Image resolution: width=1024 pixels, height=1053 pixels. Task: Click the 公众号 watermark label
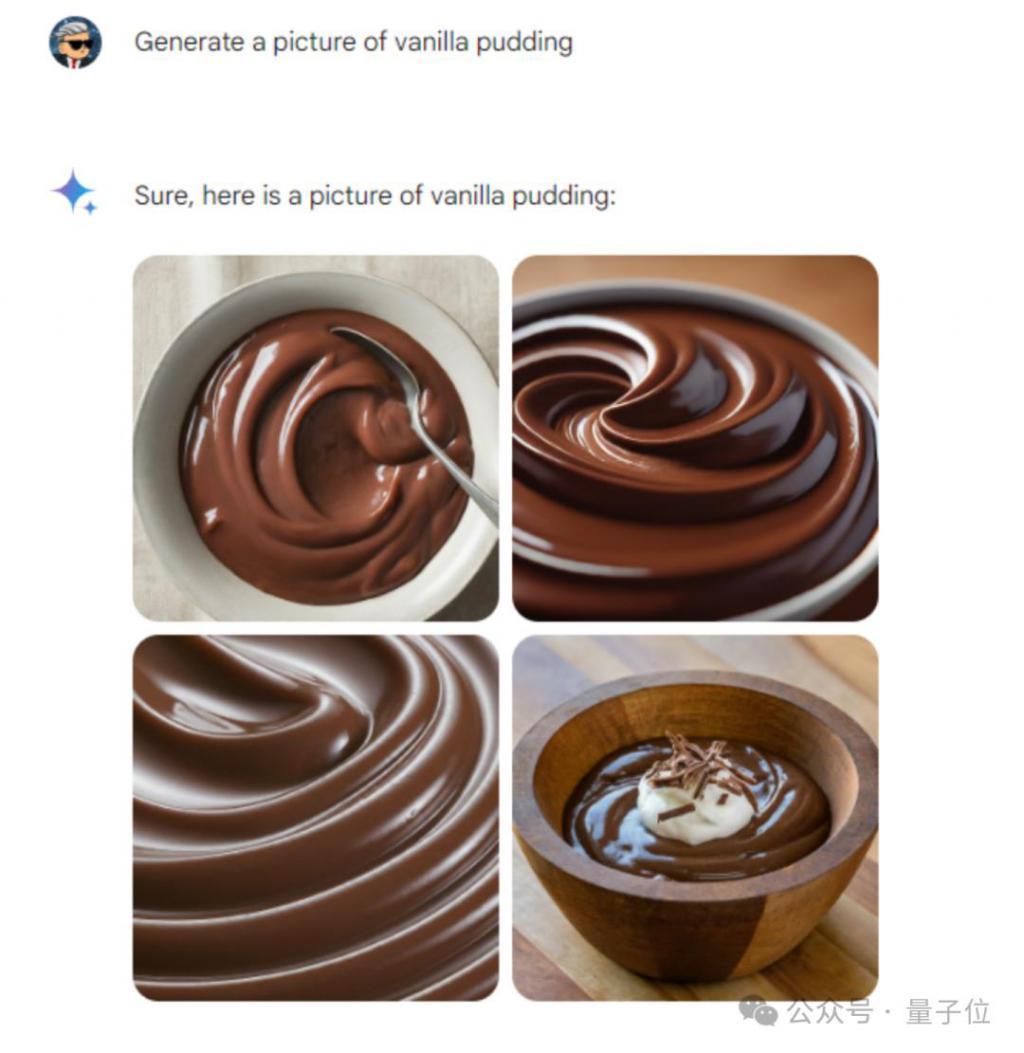pyautogui.click(x=830, y=1011)
